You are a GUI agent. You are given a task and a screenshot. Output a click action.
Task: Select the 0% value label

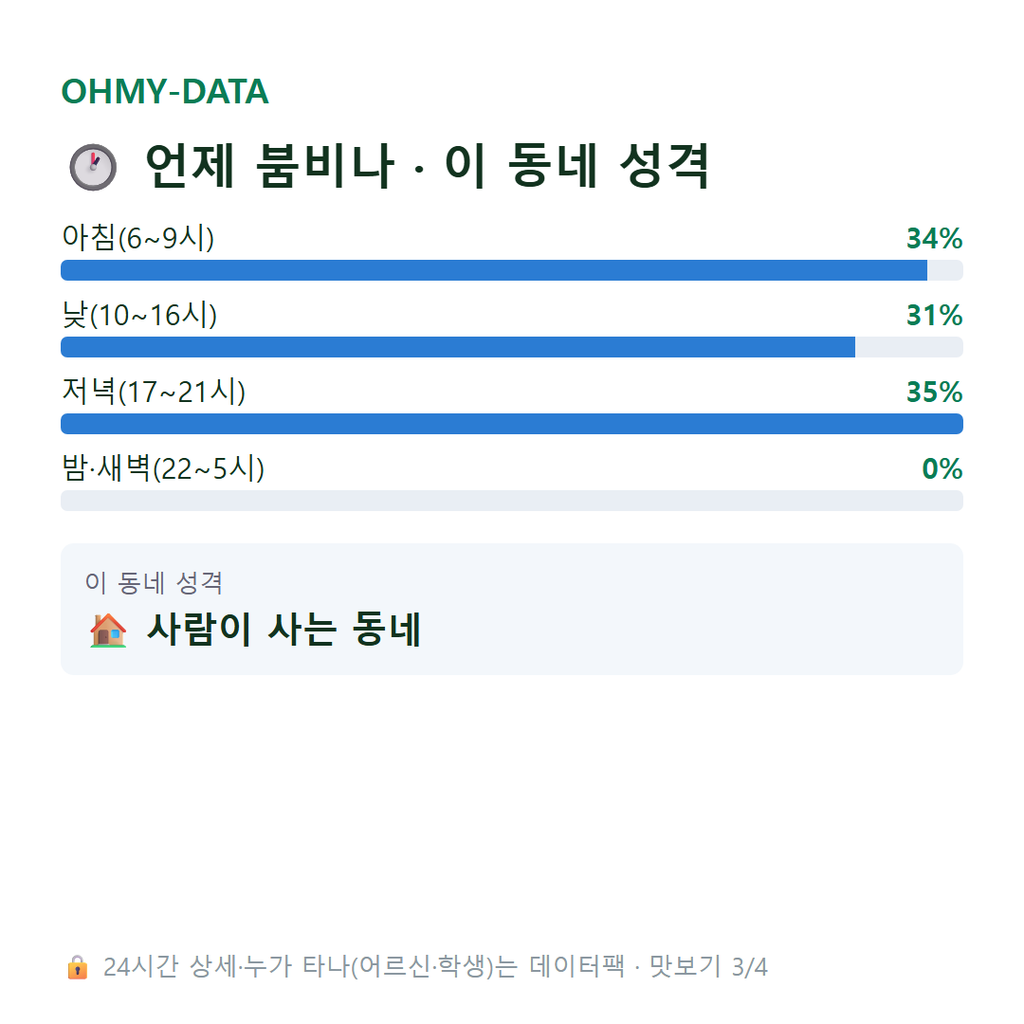[942, 469]
